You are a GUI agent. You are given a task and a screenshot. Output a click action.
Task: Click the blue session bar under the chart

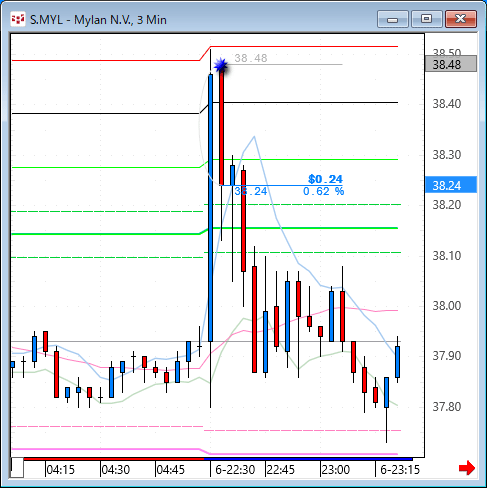[308, 459]
